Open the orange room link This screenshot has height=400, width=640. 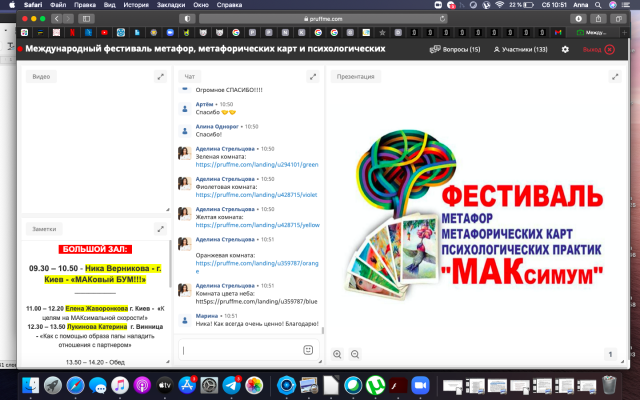click(256, 263)
